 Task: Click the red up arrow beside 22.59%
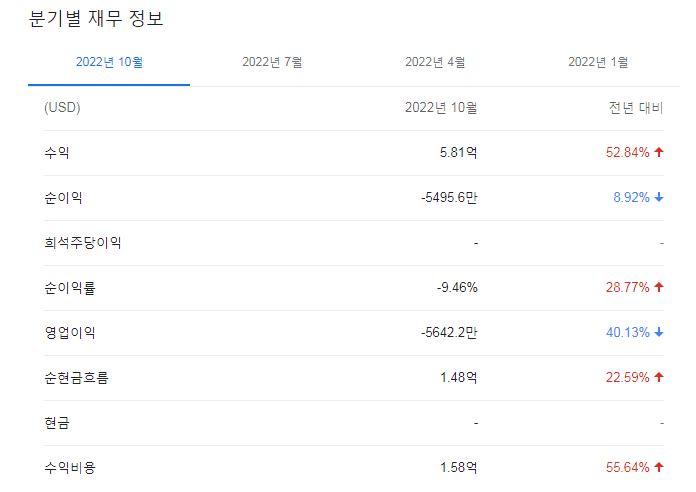pos(659,377)
